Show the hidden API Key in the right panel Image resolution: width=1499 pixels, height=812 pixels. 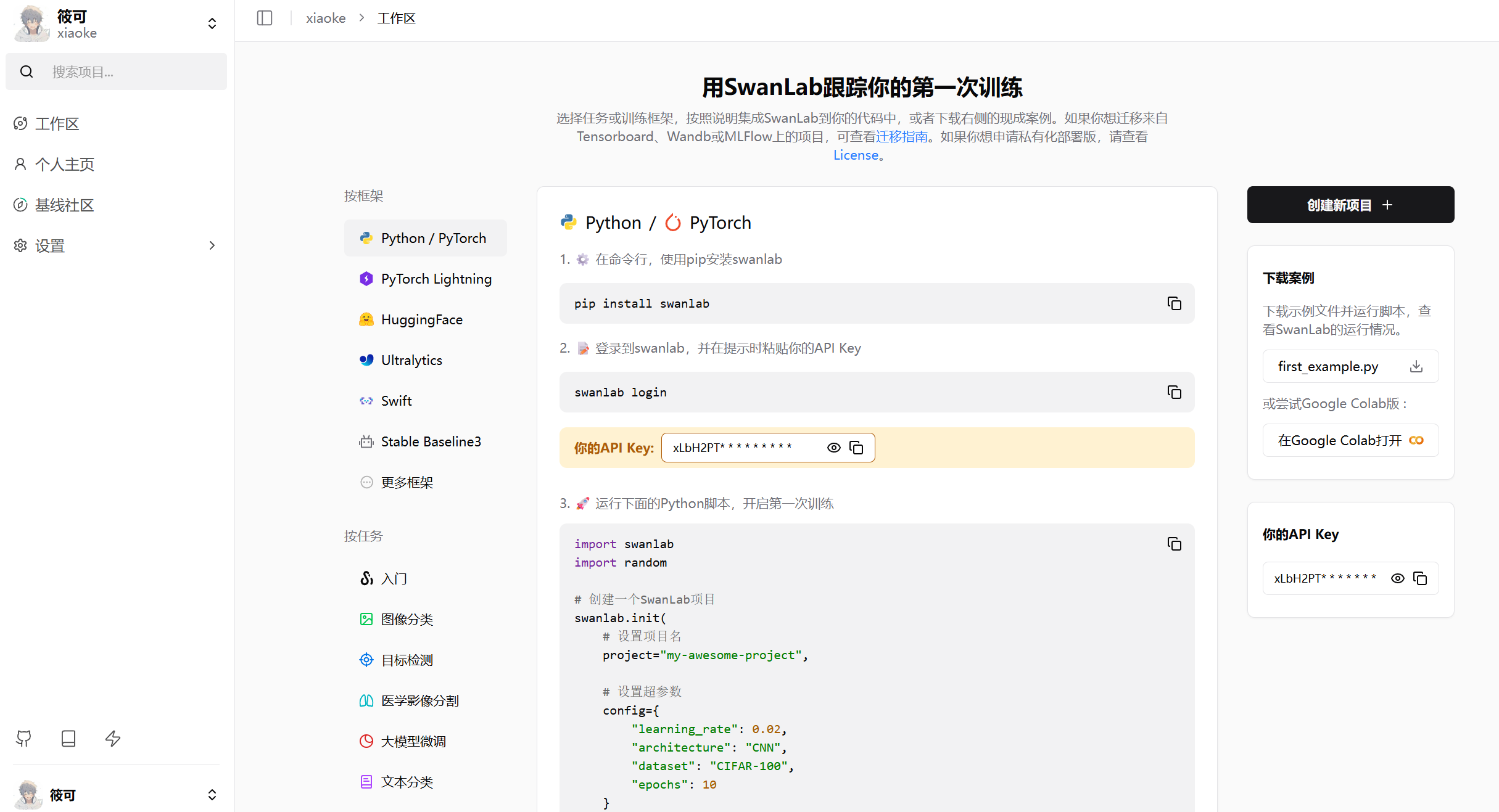pos(1398,578)
